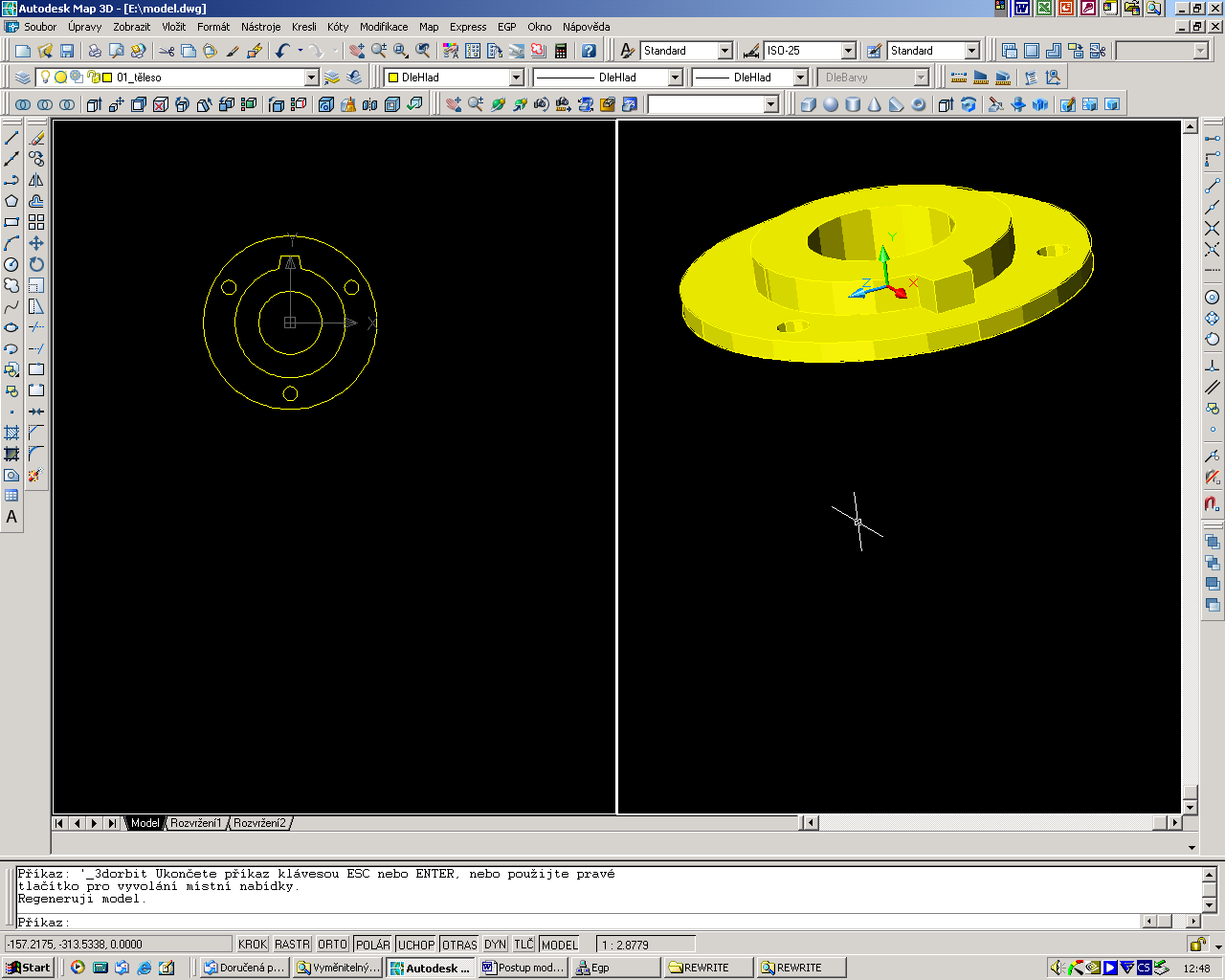Screen dimensions: 1225x980
Task: Open the Modifikace menu
Action: [384, 27]
